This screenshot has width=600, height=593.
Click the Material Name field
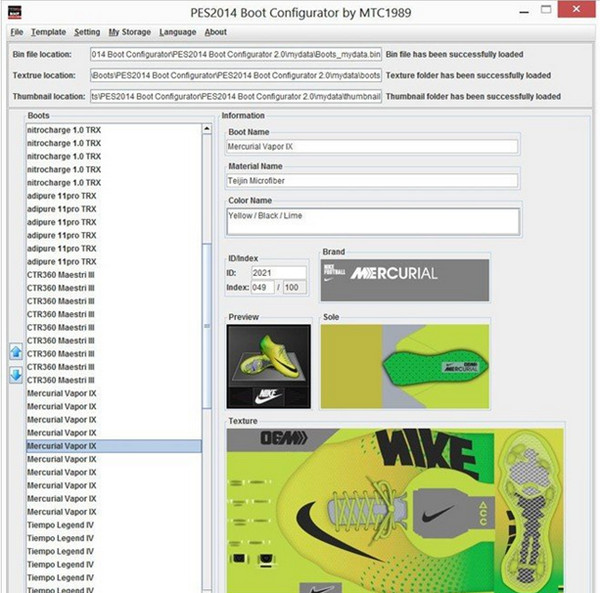(x=372, y=181)
